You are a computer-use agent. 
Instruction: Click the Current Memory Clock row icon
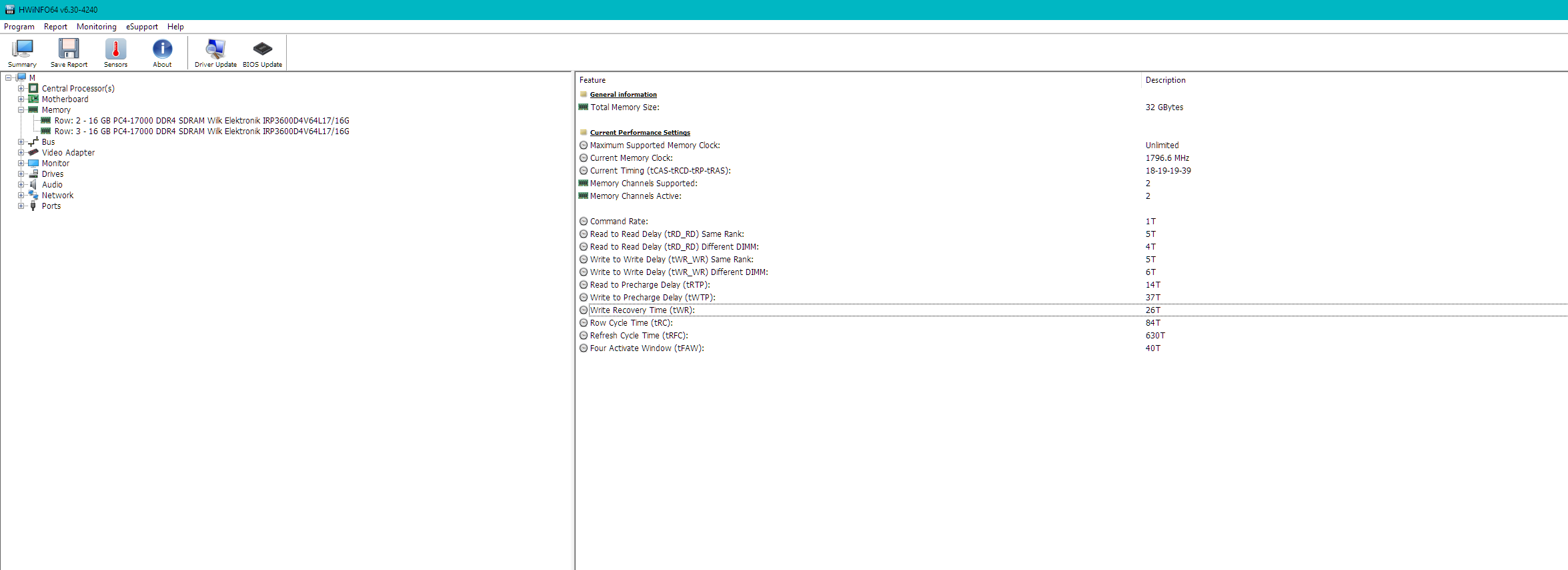584,158
